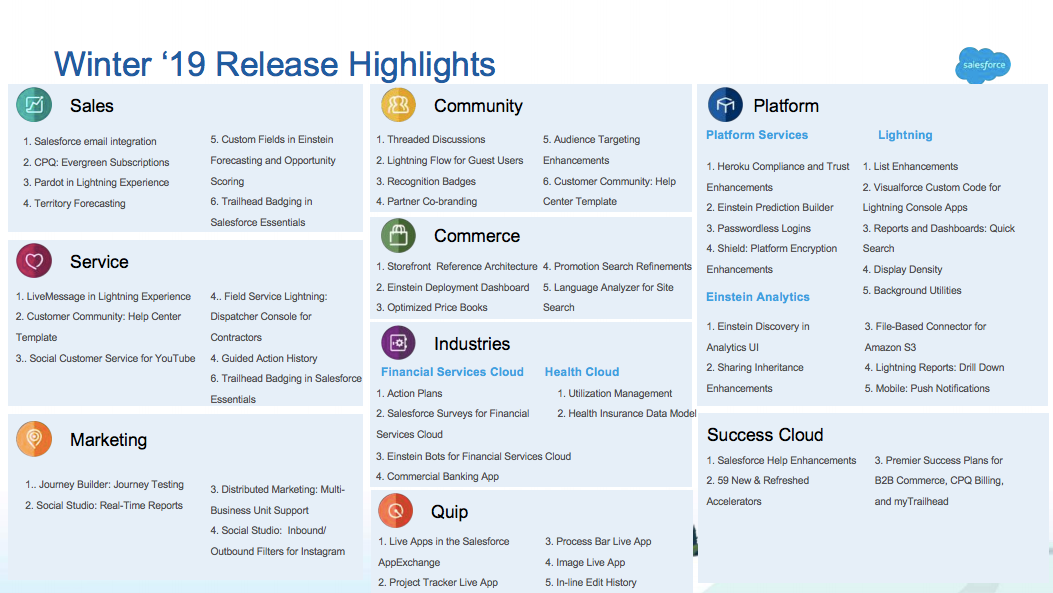Click 'Display Density' item

[902, 270]
